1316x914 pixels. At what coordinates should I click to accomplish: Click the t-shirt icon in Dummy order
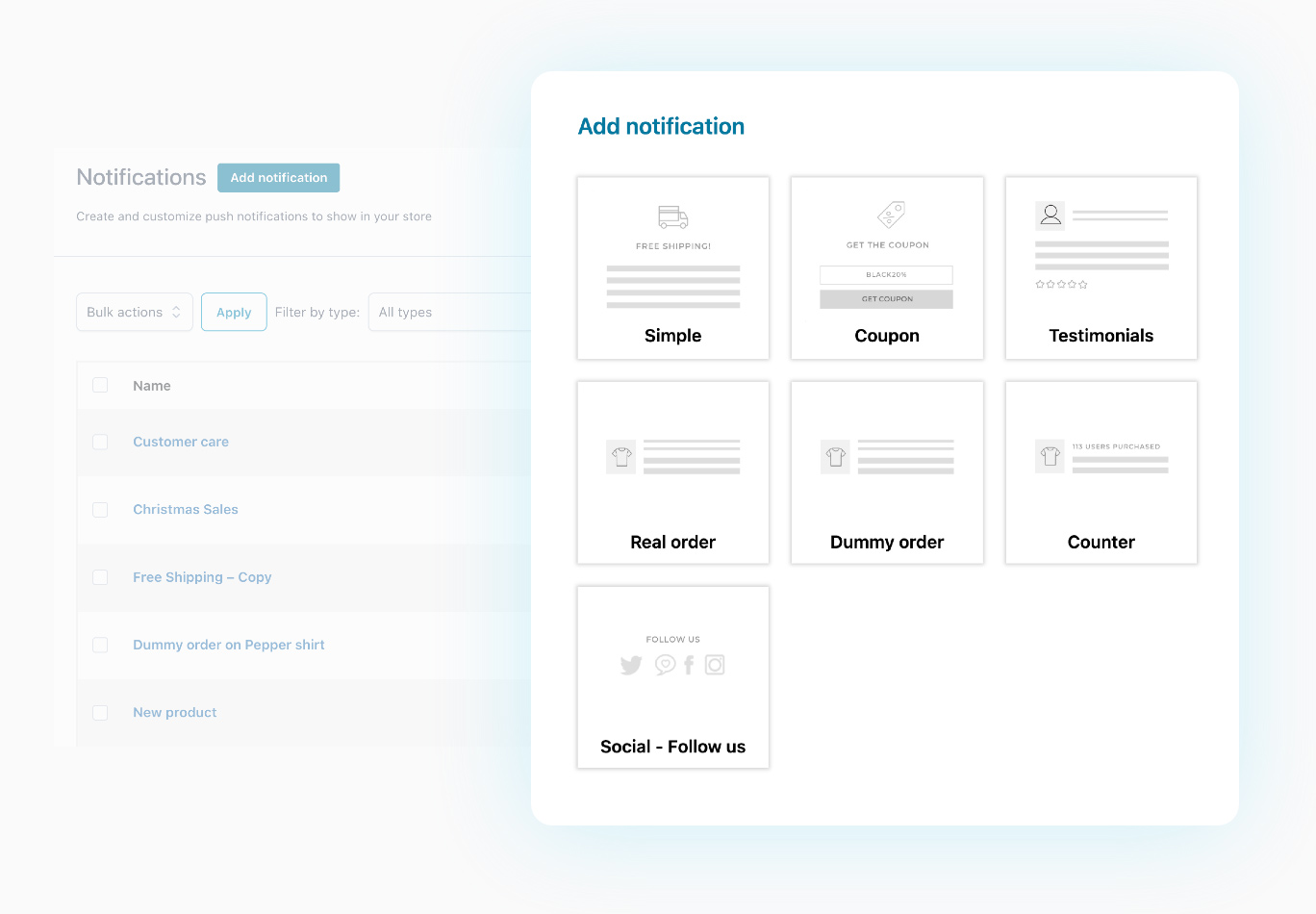click(x=836, y=457)
